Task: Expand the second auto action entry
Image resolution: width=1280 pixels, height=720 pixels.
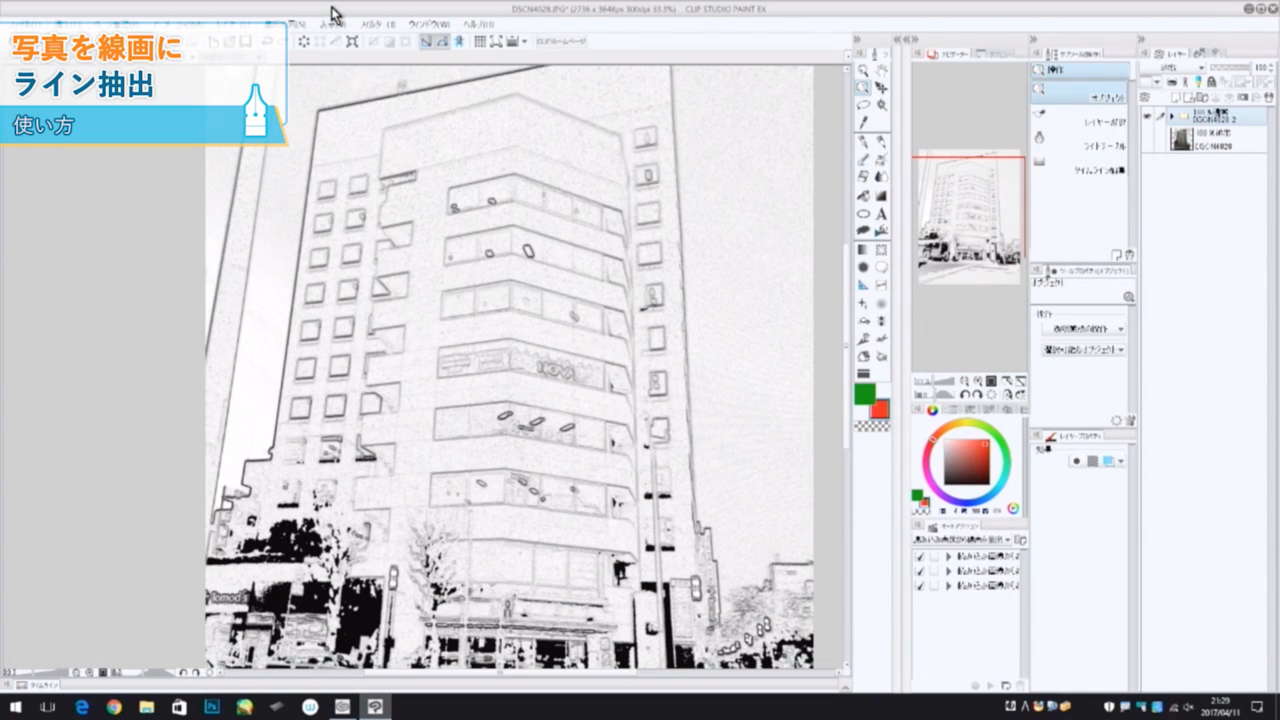Action: coord(947,571)
